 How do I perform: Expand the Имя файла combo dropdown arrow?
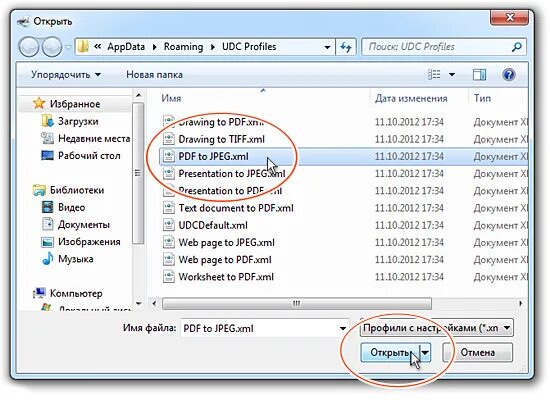(343, 329)
